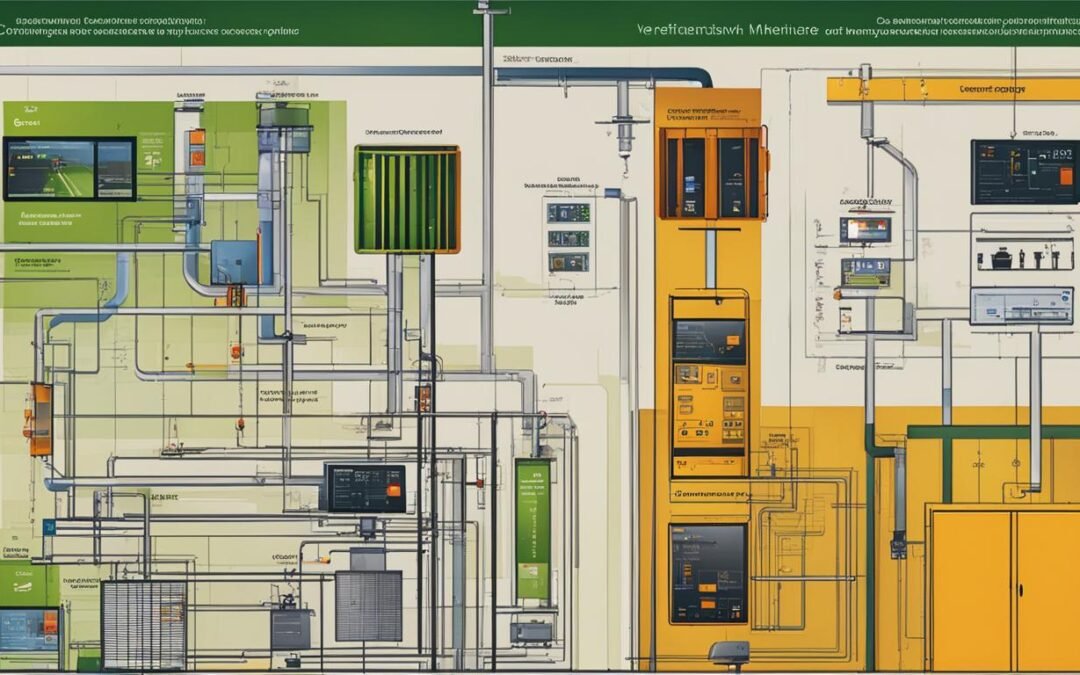Select the white equipment panel on the right
Screen dimensions: 1080x675
coord(1021,305)
